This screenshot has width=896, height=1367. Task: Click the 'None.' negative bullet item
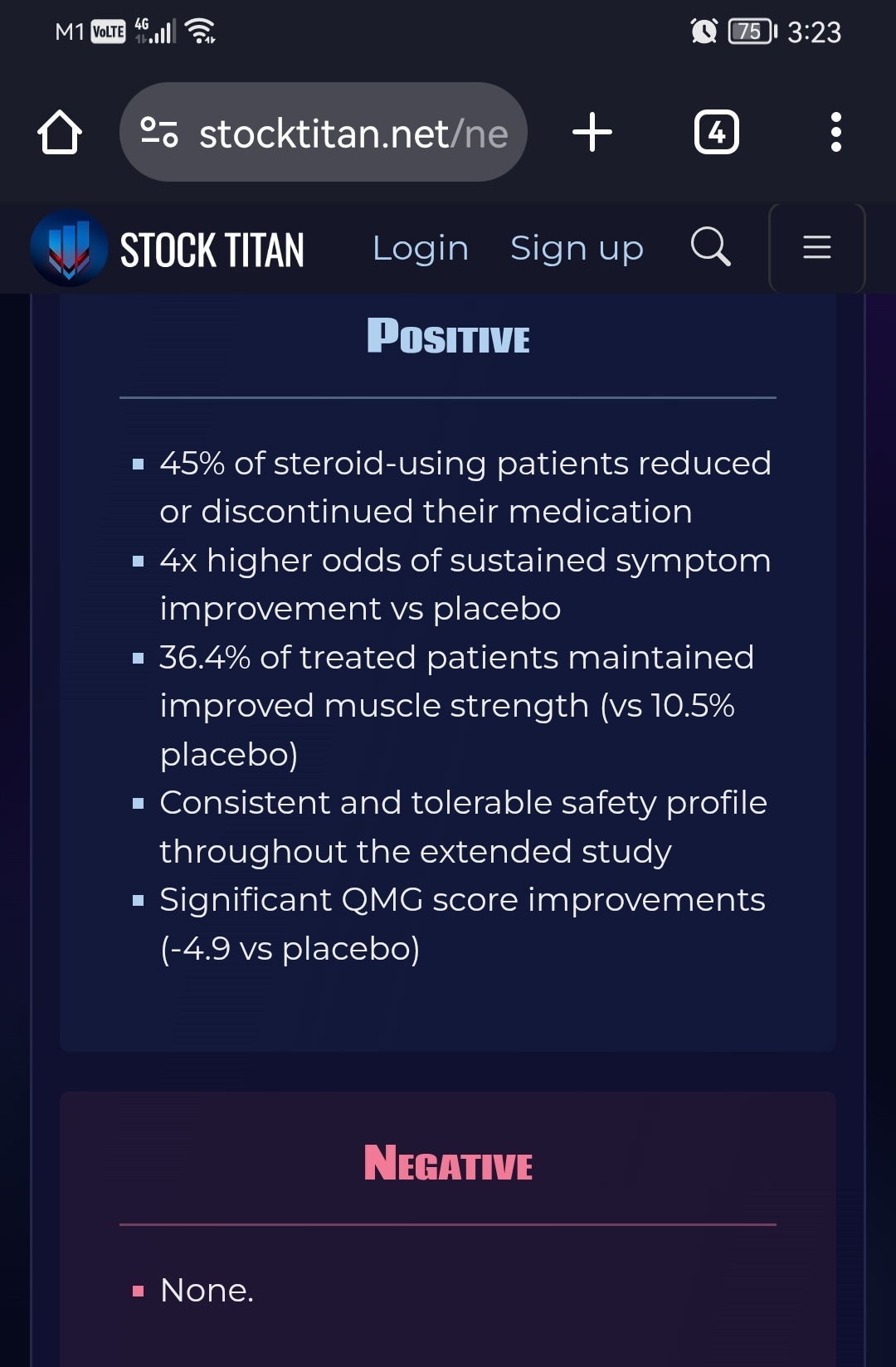207,1290
